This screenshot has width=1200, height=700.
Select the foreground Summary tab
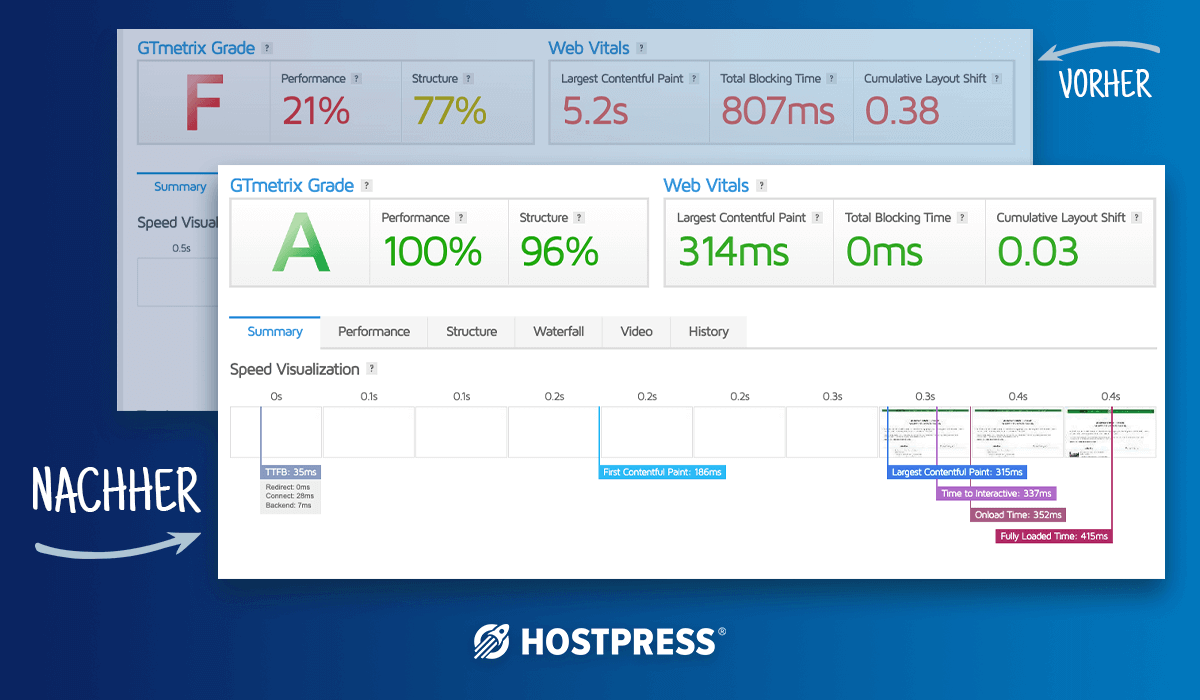point(275,332)
